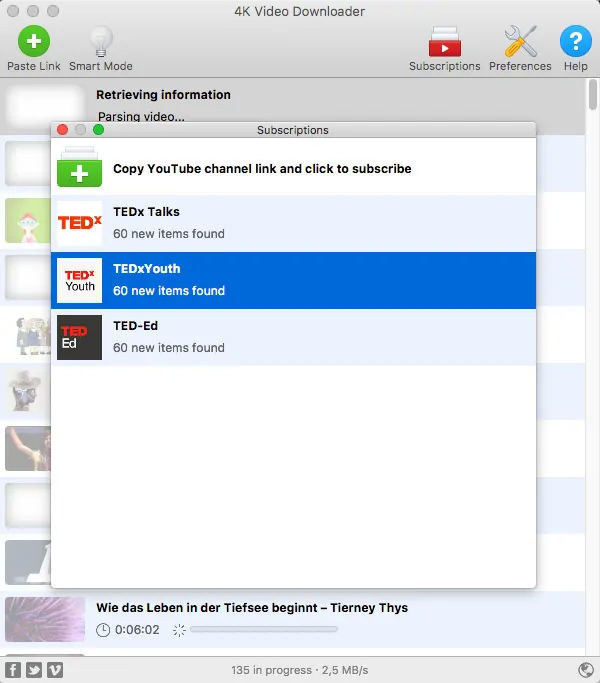Toggle the Smart Mode lightbulb
The height and width of the screenshot is (683, 600).
pos(101,41)
